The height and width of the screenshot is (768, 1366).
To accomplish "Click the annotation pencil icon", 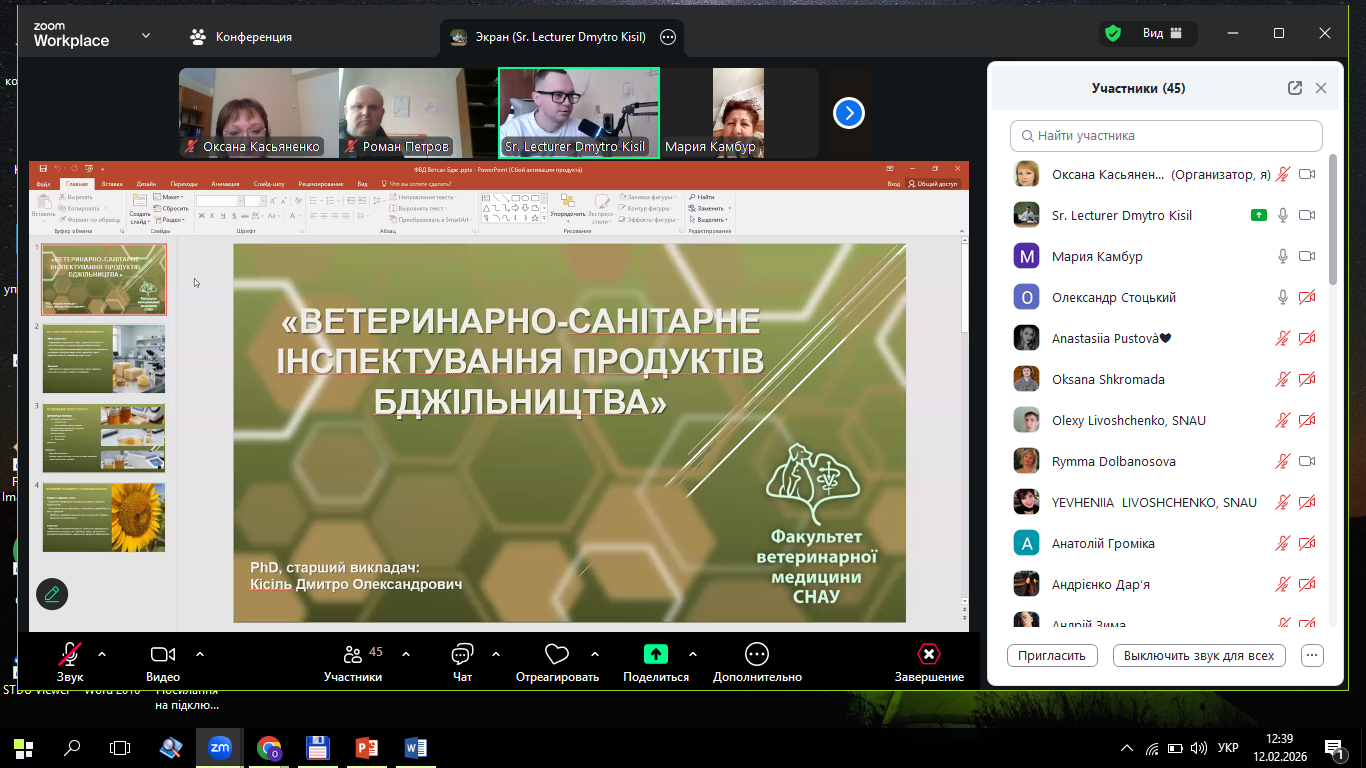I will [52, 594].
